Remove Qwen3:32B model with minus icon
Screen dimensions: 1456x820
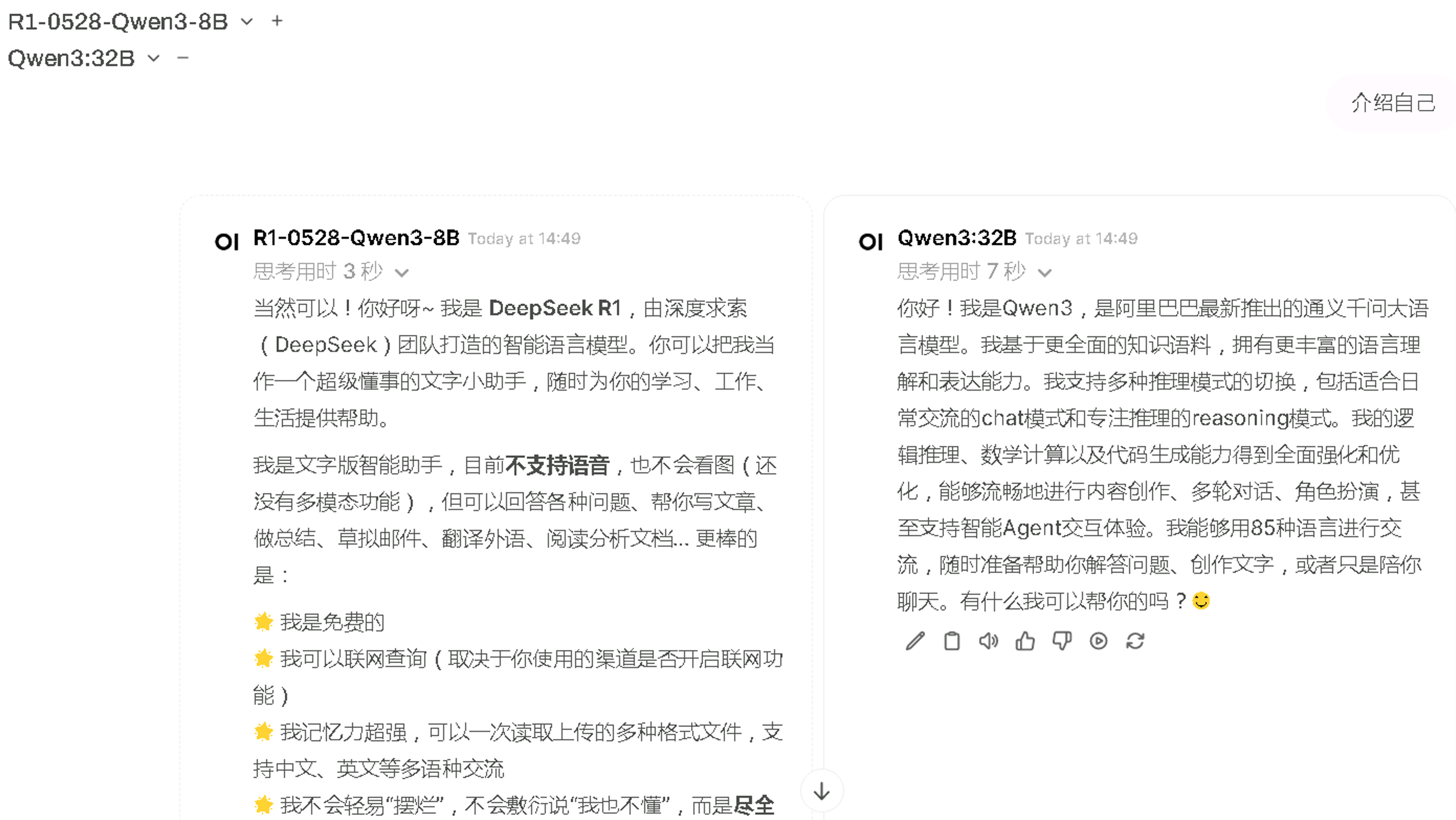[182, 58]
